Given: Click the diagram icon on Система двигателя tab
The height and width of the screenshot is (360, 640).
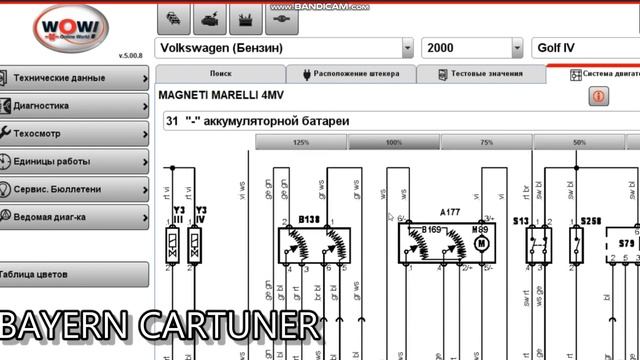Looking at the screenshot, I should [576, 75].
